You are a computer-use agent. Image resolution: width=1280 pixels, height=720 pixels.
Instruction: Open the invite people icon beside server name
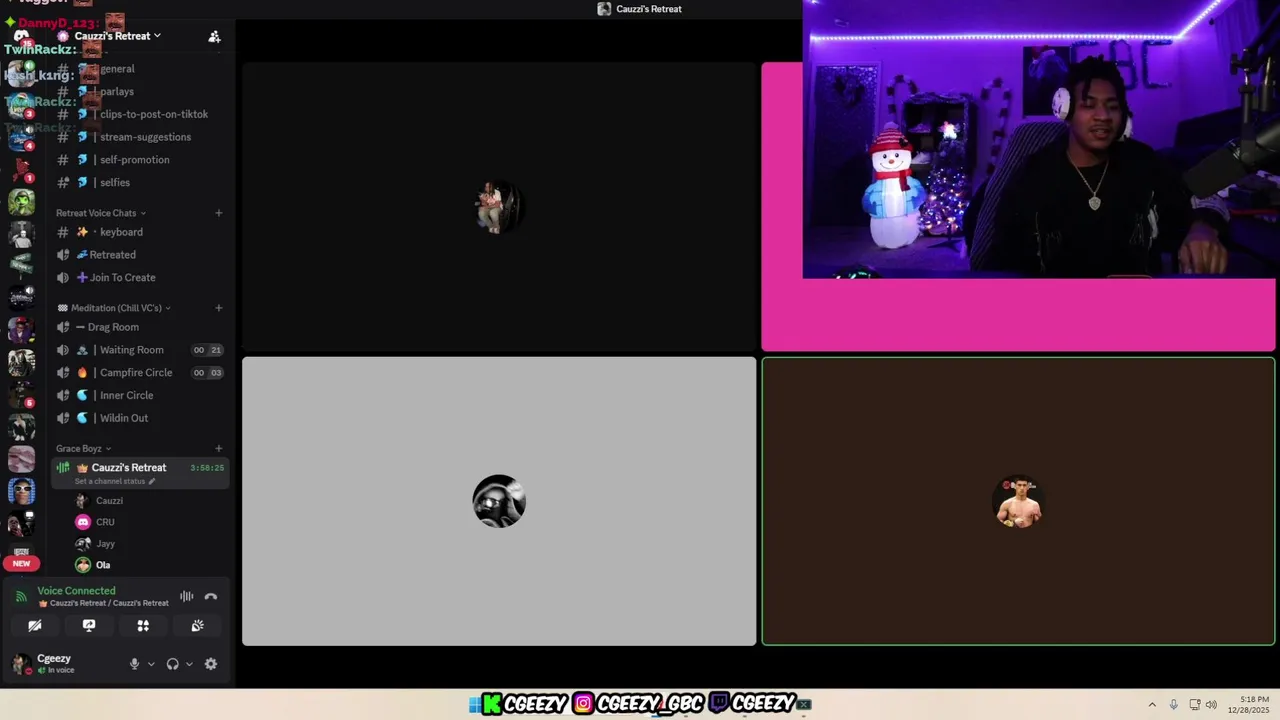[x=214, y=36]
